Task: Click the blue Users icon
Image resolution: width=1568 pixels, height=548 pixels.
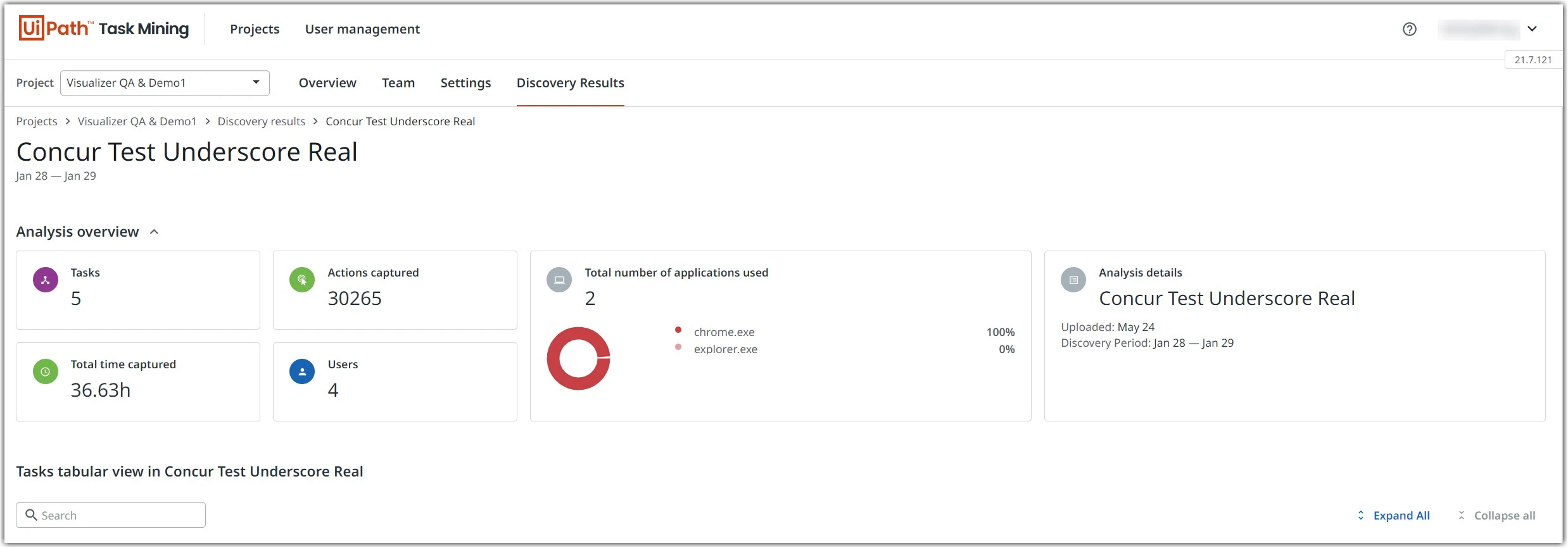Action: 302,371
